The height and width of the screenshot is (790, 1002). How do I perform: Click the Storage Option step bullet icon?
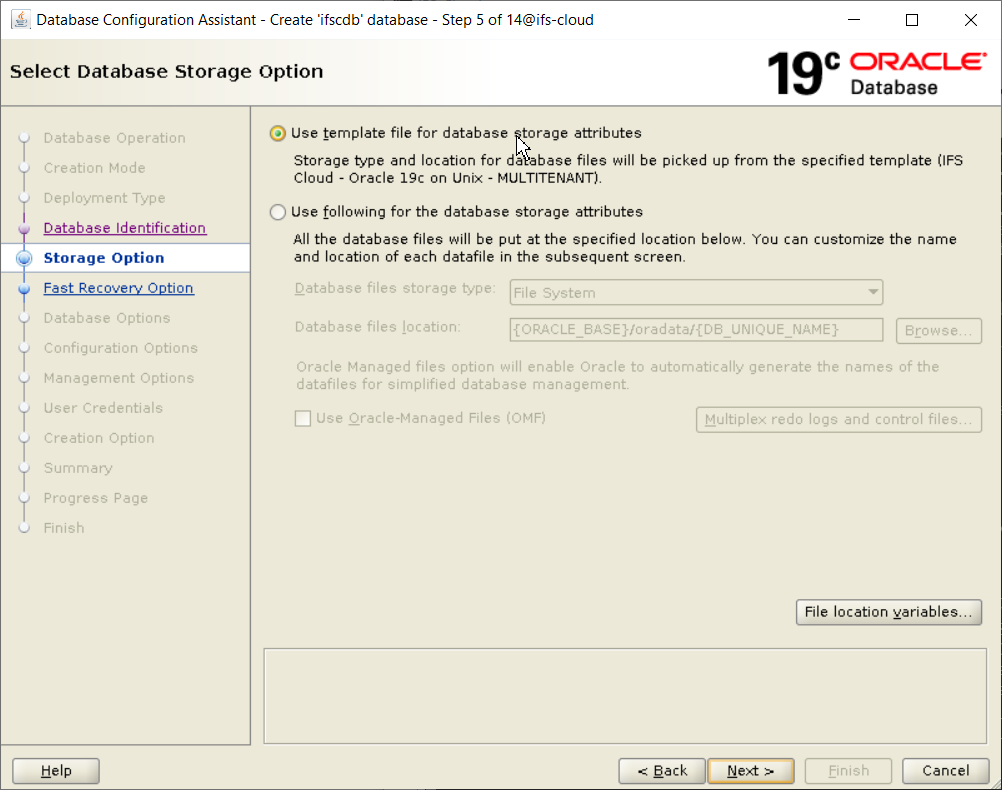click(x=24, y=258)
